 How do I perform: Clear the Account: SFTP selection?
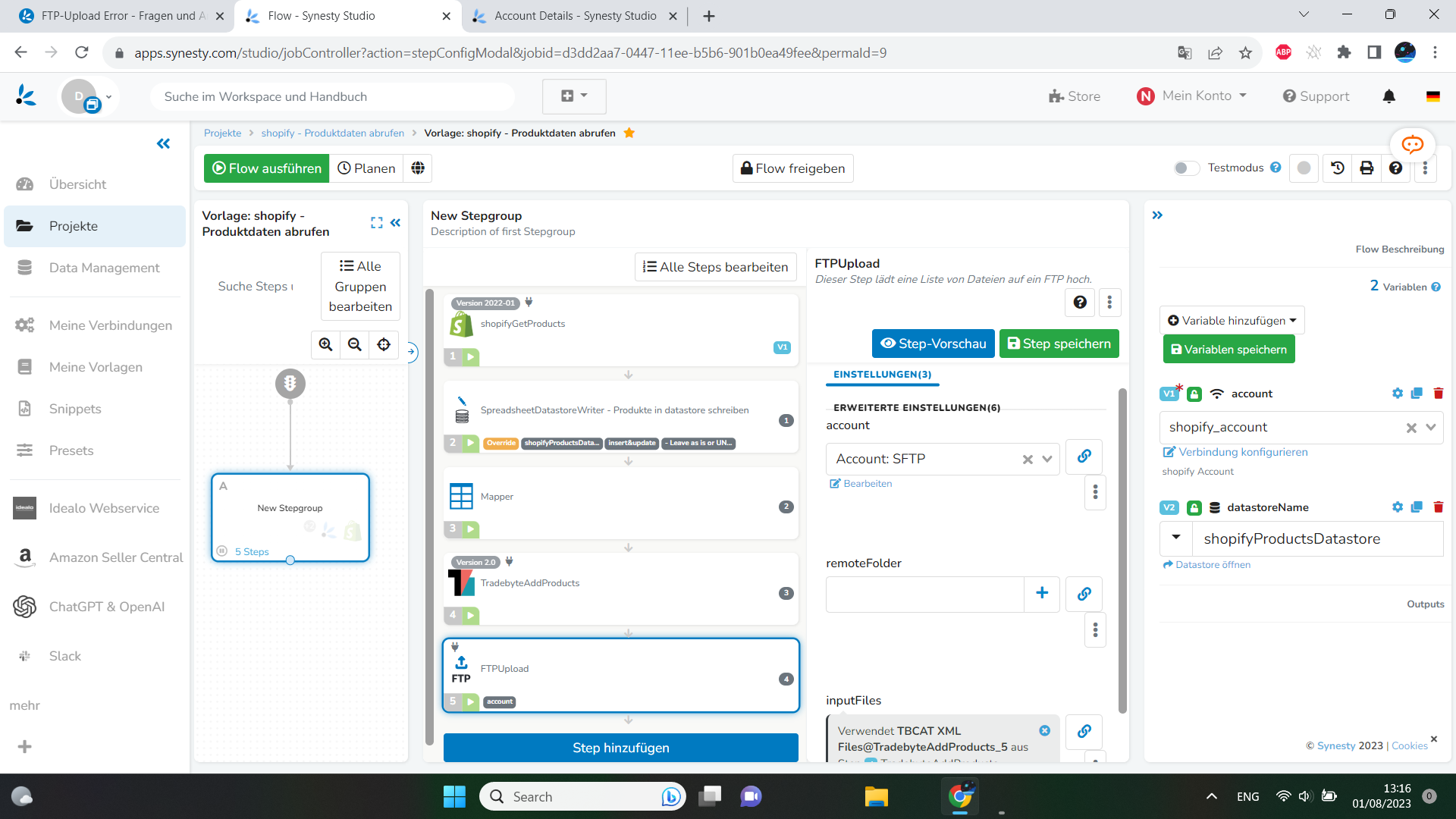(1028, 460)
